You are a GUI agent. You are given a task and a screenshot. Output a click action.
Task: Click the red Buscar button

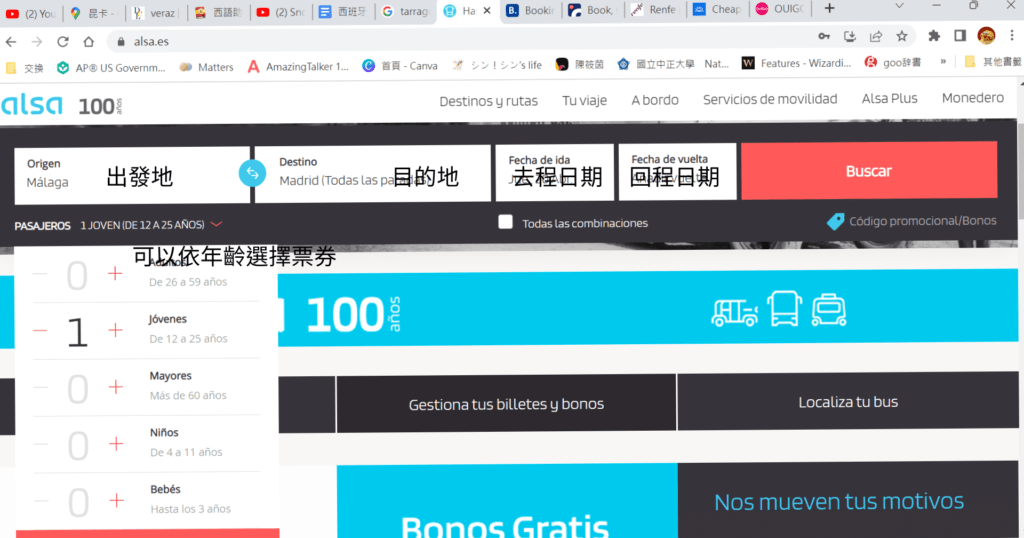point(869,171)
